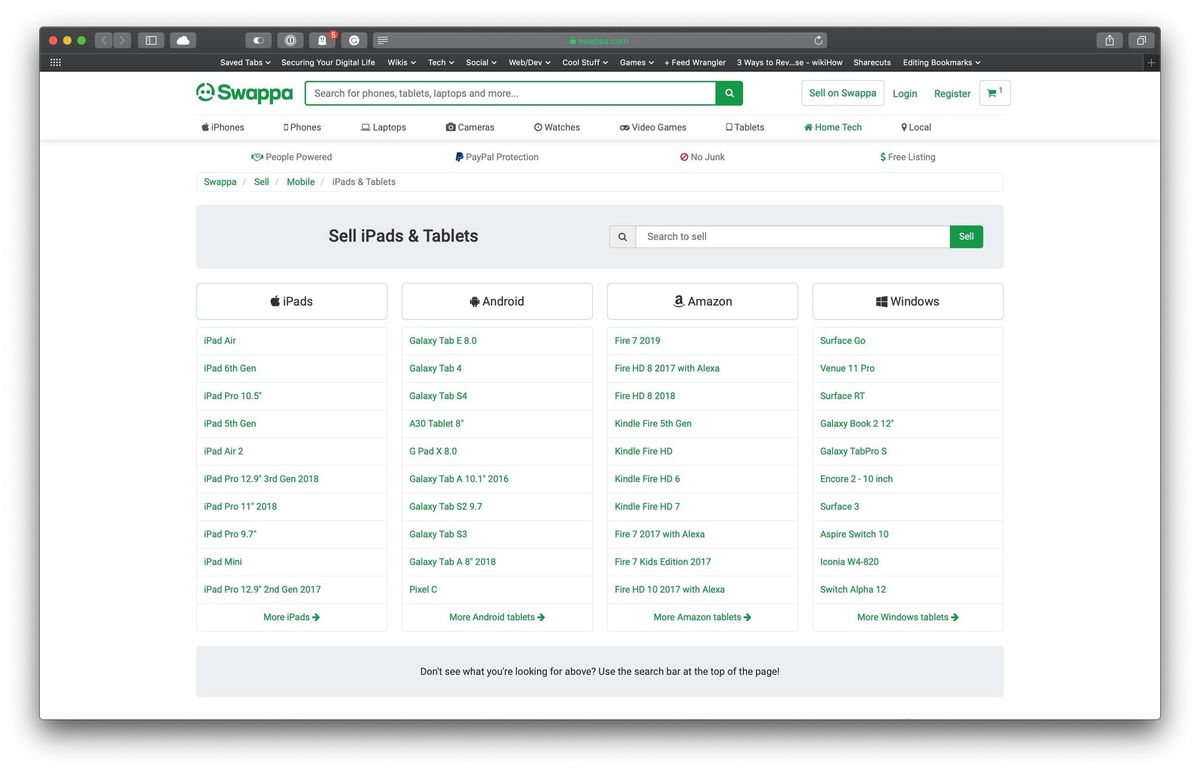
Task: Click the Safari Share icon
Action: [1109, 40]
